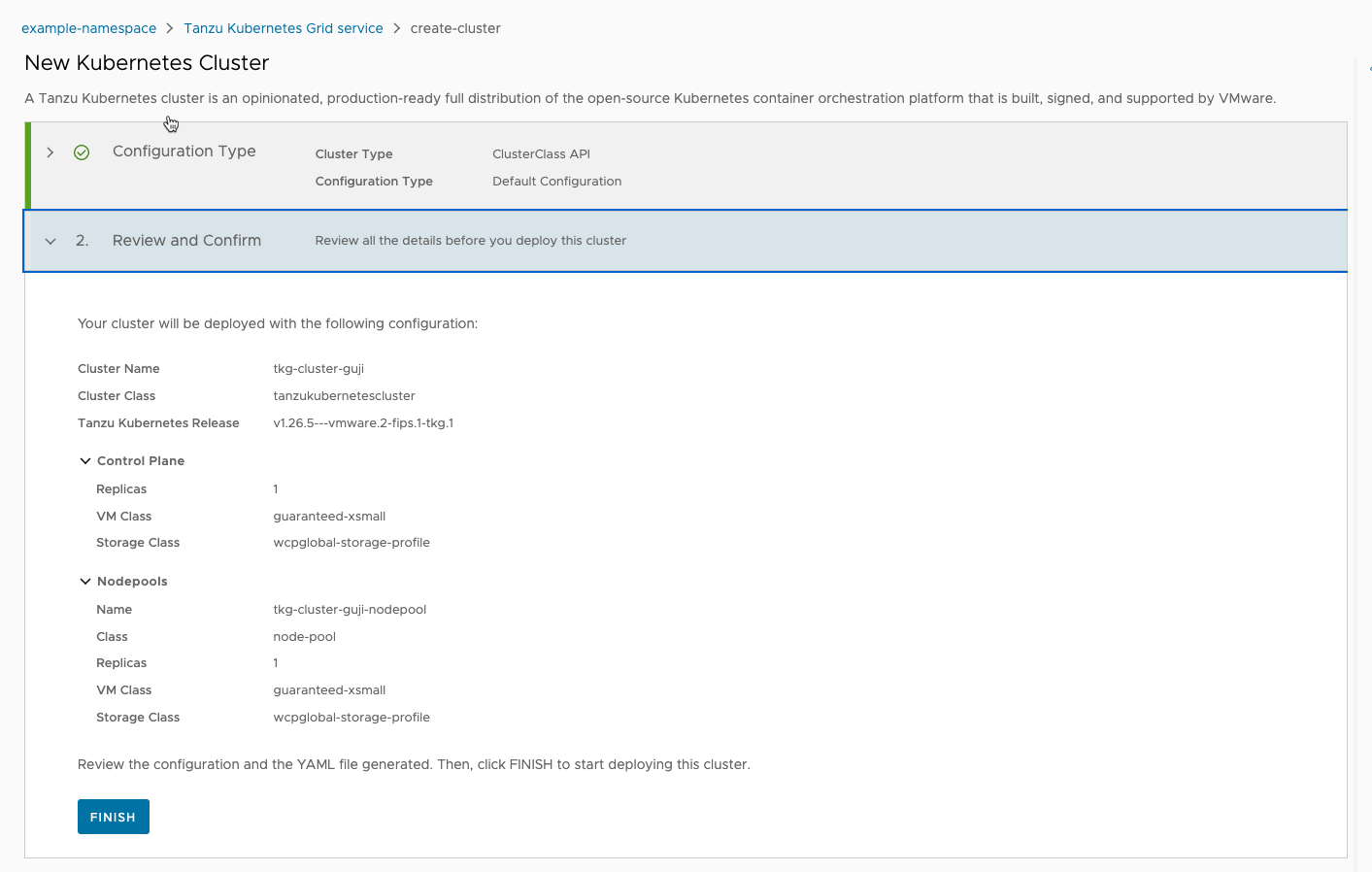Click the node-pool class value
The image size is (1372, 872).
[304, 637]
